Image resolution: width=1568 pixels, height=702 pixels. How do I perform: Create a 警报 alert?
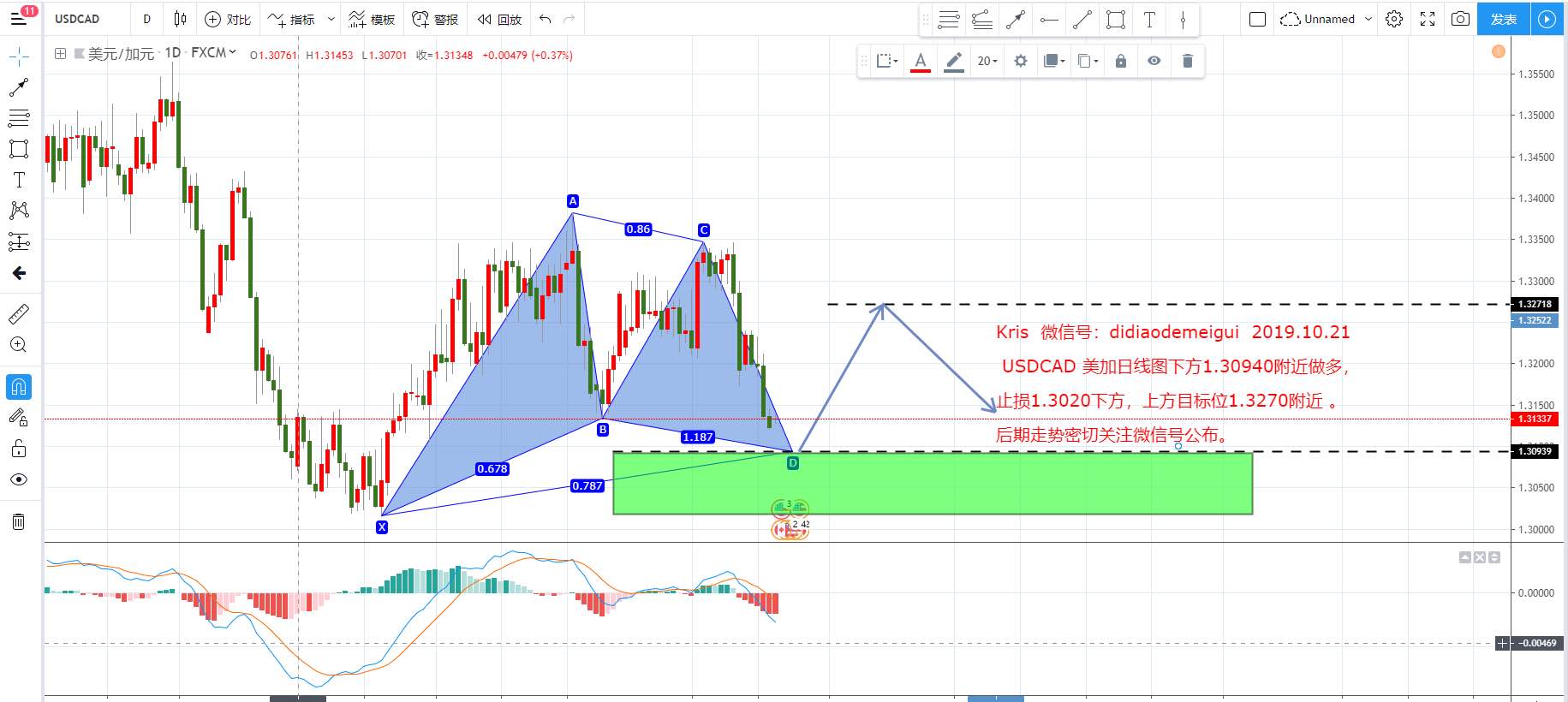[435, 19]
